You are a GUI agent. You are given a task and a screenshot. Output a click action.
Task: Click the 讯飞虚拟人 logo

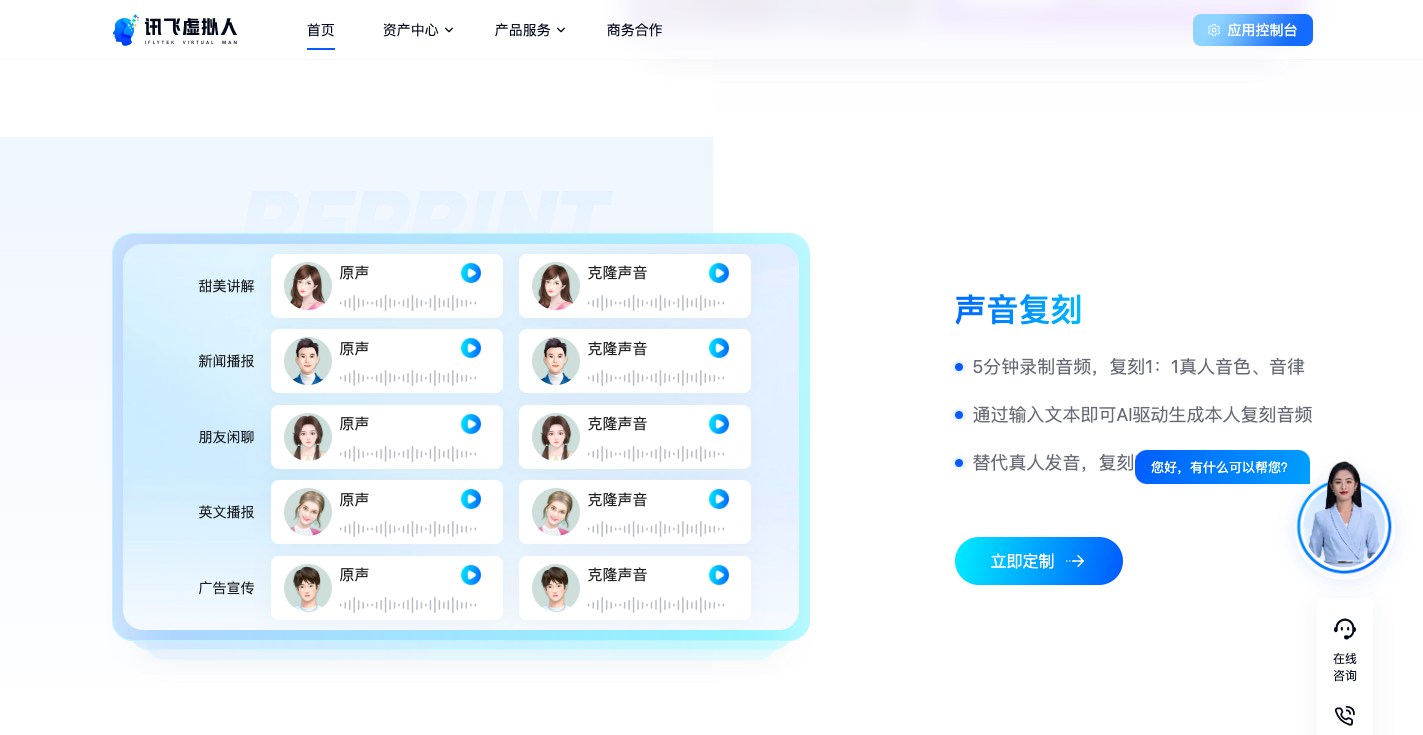[x=175, y=29]
